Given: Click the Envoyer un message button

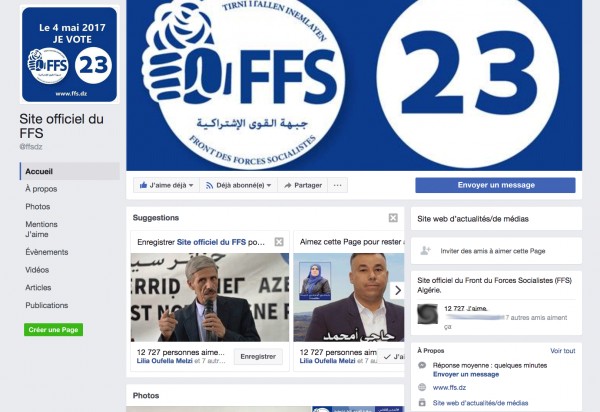Looking at the screenshot, I should pyautogui.click(x=495, y=185).
